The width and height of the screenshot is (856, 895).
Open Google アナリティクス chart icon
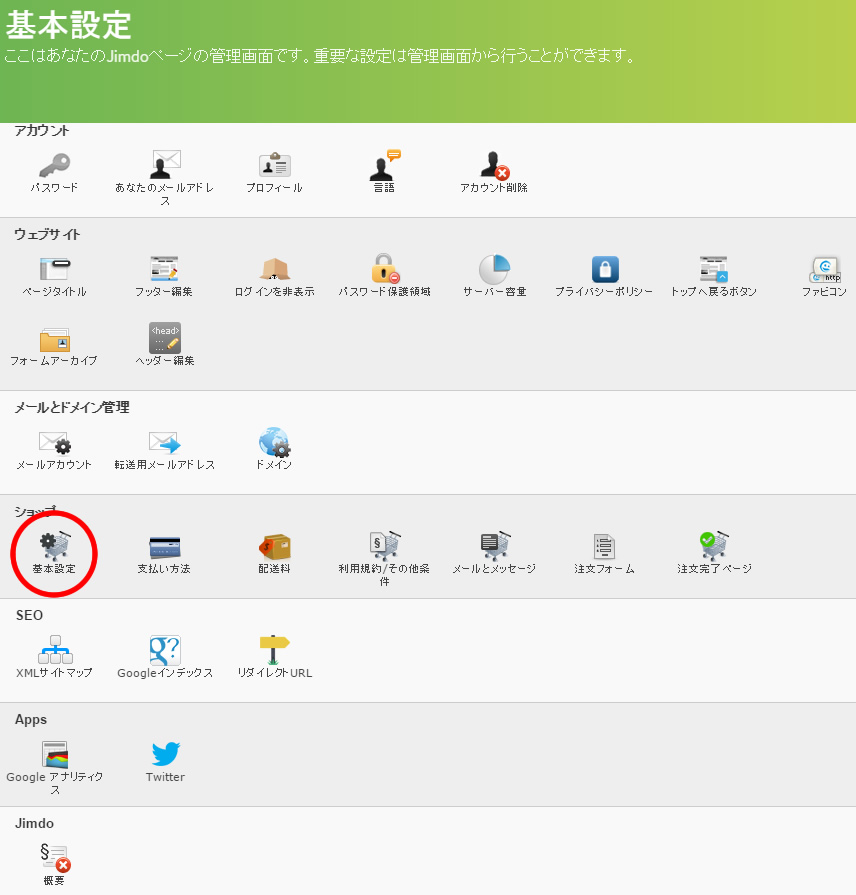click(55, 755)
